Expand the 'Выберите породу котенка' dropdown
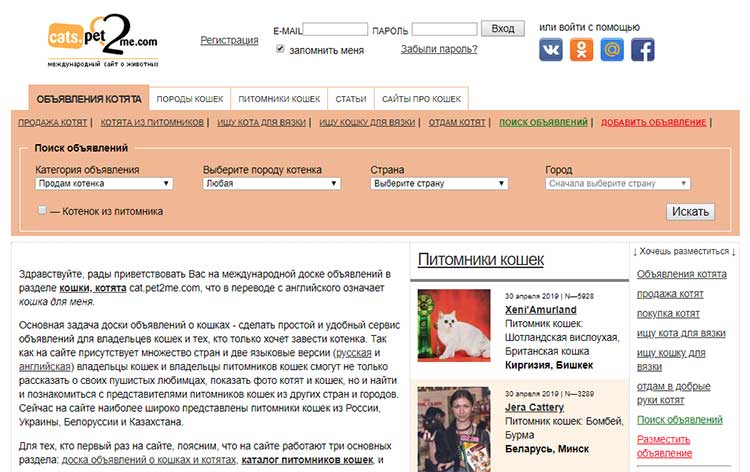750x472 pixels. (271, 184)
